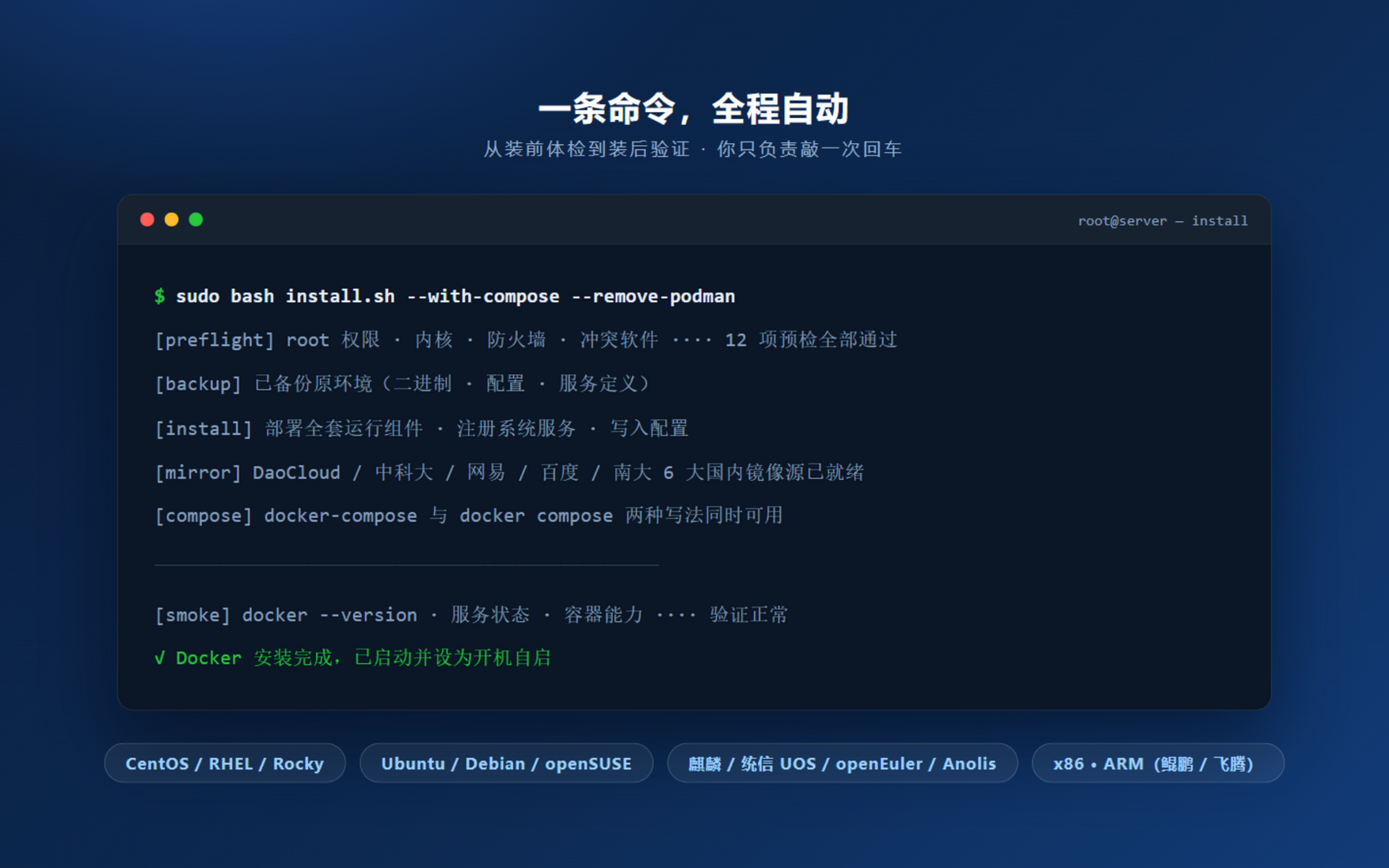
Task: Click the red close dot in terminal header
Action: tap(147, 220)
